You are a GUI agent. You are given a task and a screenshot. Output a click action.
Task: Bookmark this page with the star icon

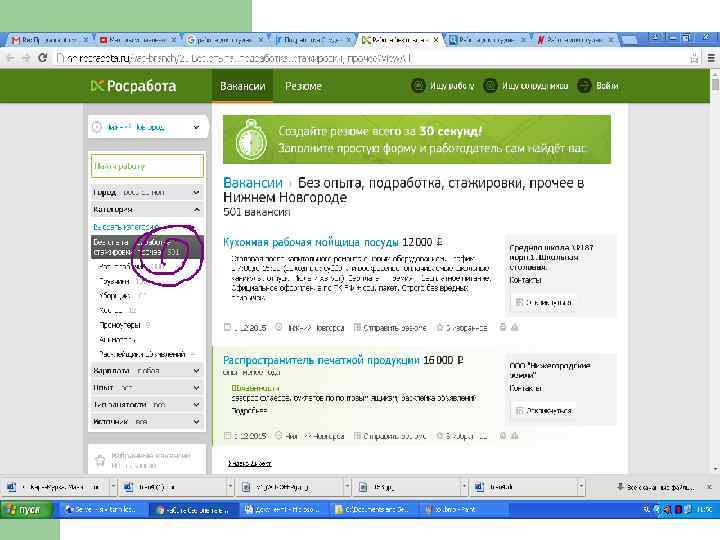pyautogui.click(x=694, y=58)
